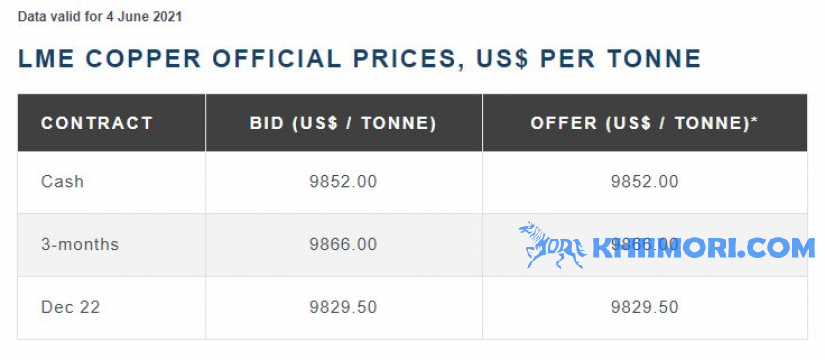Viewport: 825px width, 360px height.
Task: Click the Dec 22 offer value 9829.50
Action: 645,307
